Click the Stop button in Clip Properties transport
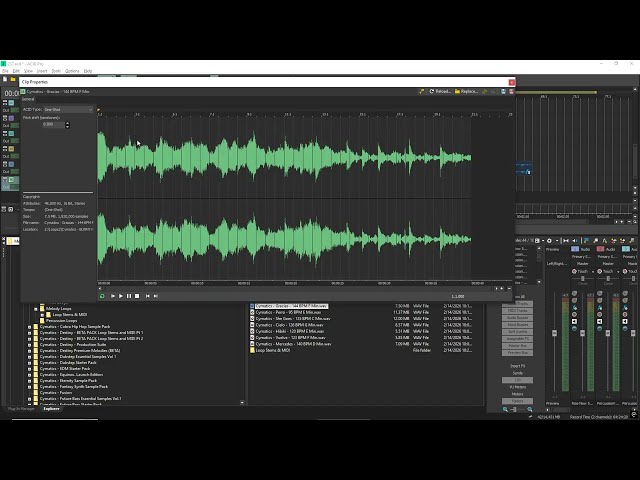Image resolution: width=640 pixels, height=480 pixels. click(x=137, y=296)
